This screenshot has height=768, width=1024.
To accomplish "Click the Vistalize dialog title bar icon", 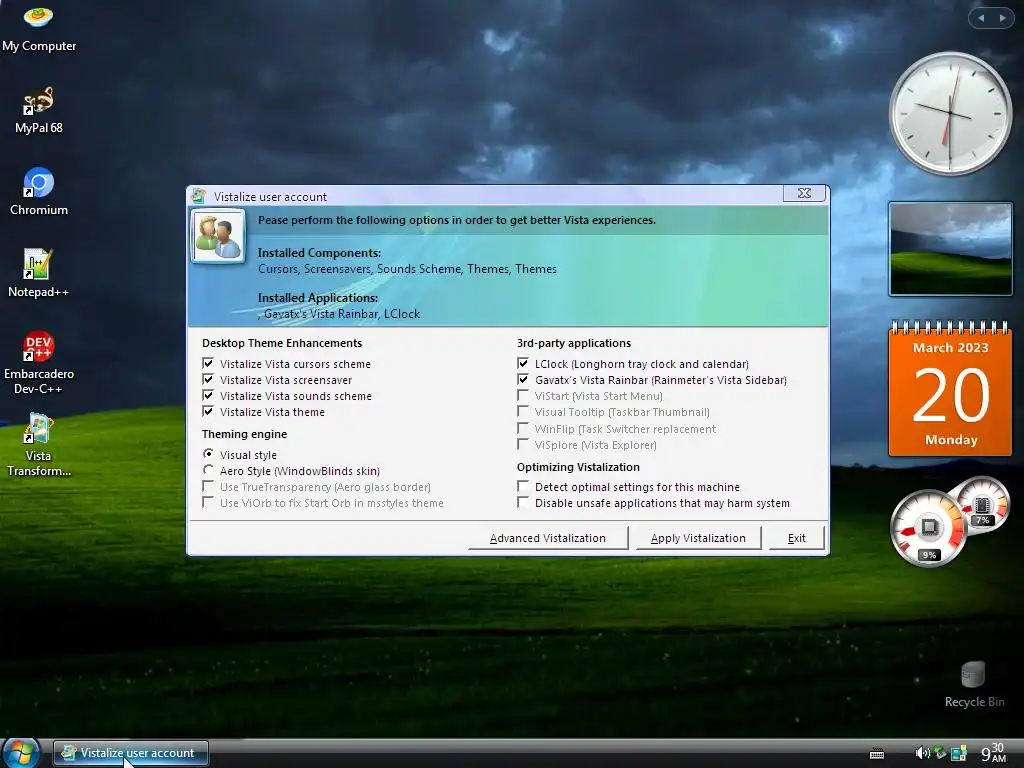I will 199,196.
